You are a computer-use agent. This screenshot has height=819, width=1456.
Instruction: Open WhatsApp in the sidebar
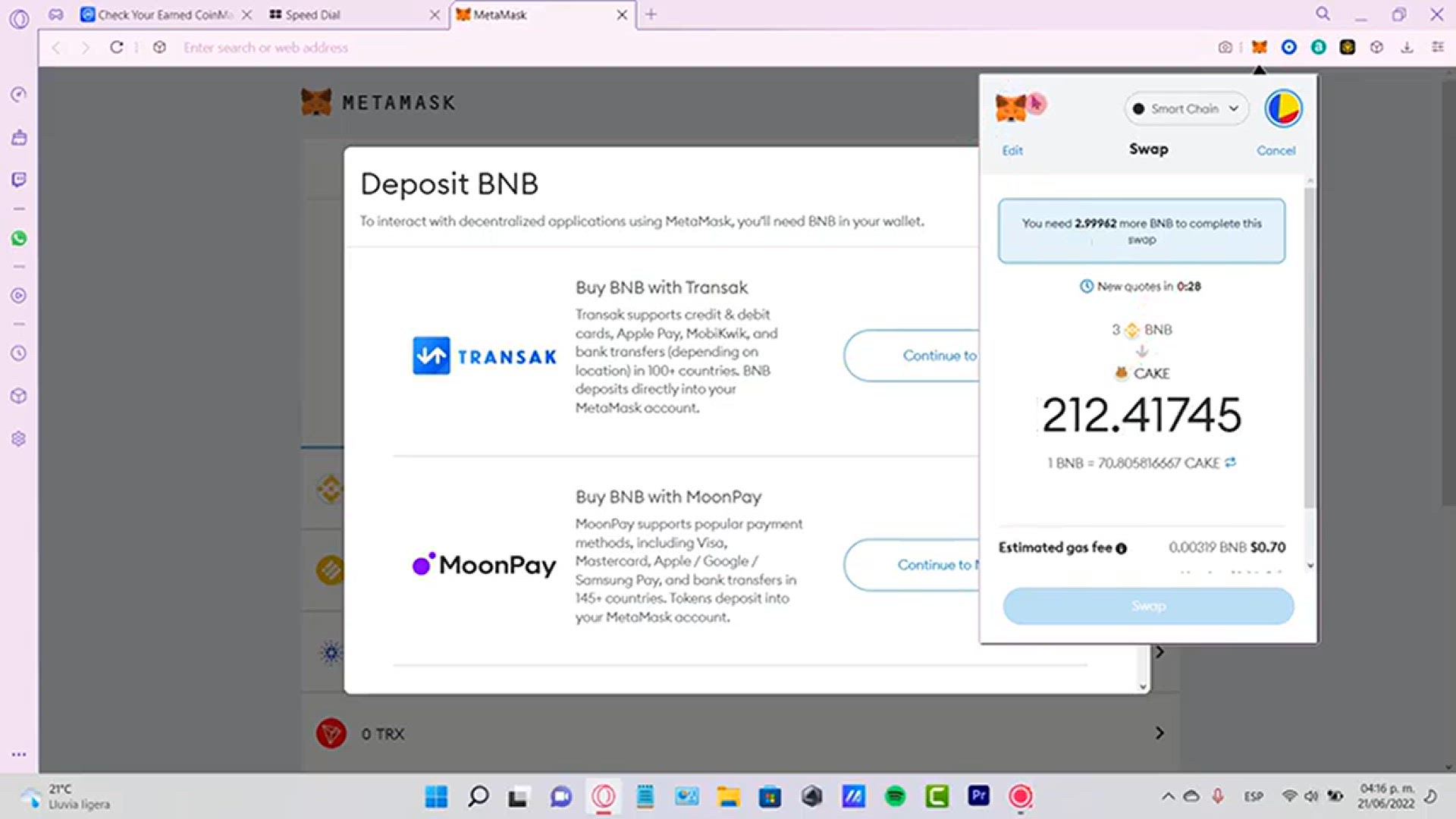click(x=19, y=238)
